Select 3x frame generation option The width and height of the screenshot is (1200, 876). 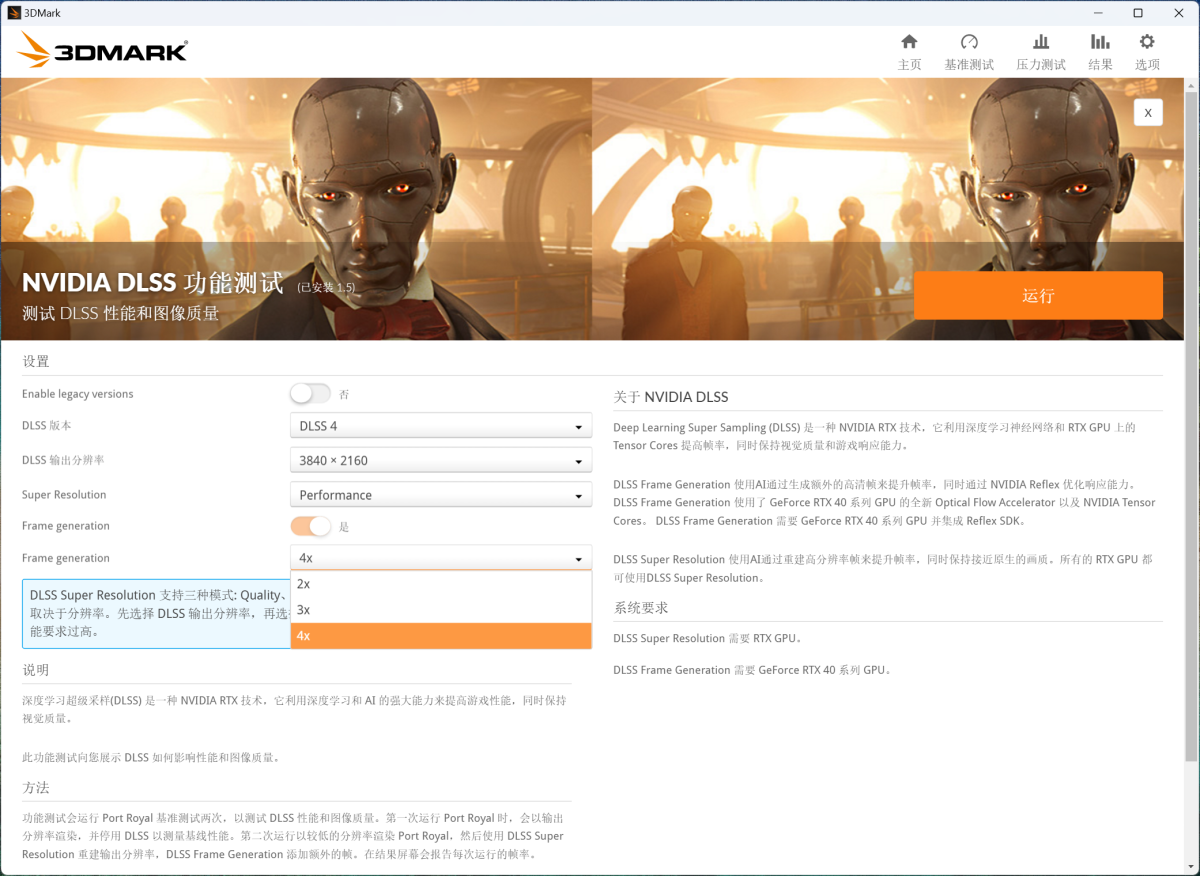pyautogui.click(x=440, y=610)
